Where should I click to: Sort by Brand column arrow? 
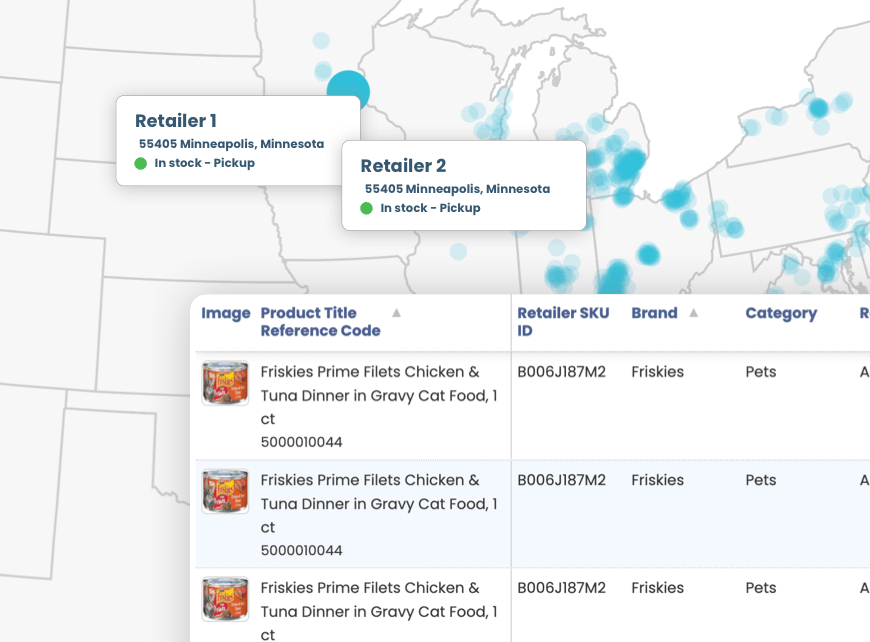tap(693, 313)
